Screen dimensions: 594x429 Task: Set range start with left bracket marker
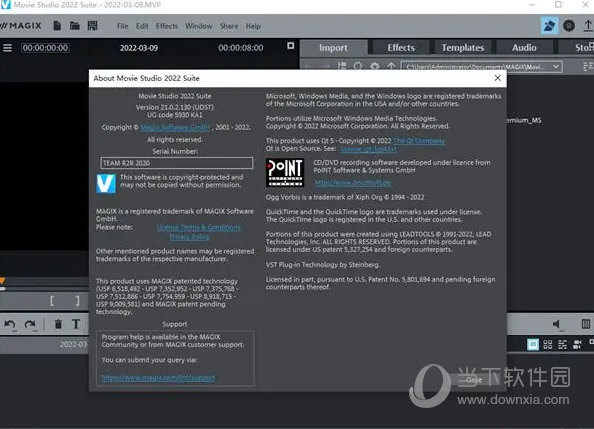pyautogui.click(x=52, y=301)
